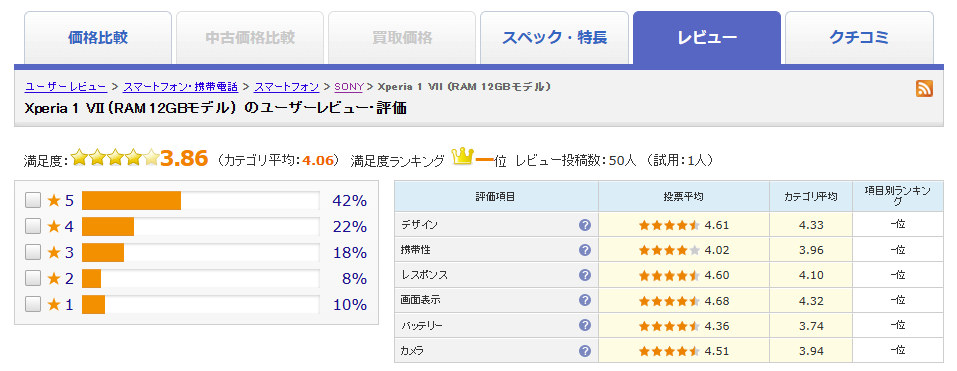
Task: Click the 42% five-star rating bar
Action: (x=200, y=200)
